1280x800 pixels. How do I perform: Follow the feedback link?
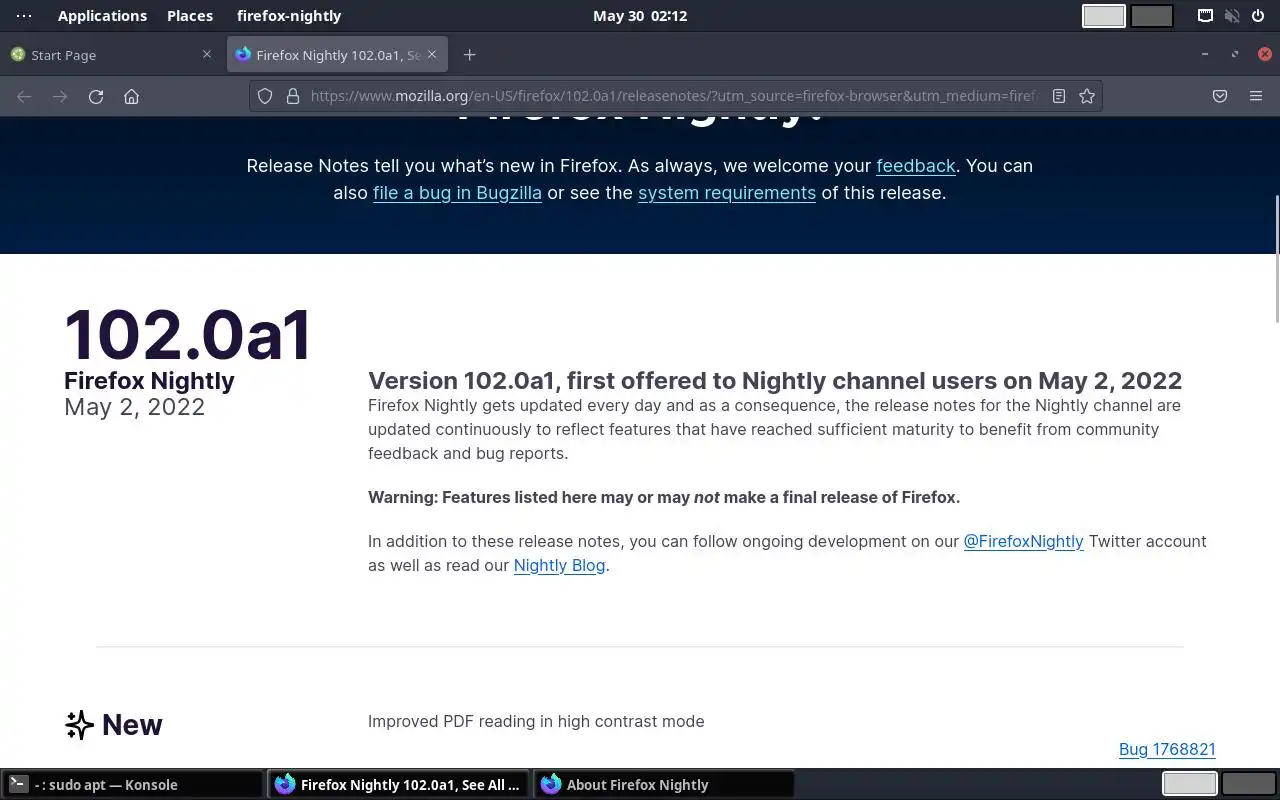[x=916, y=165]
